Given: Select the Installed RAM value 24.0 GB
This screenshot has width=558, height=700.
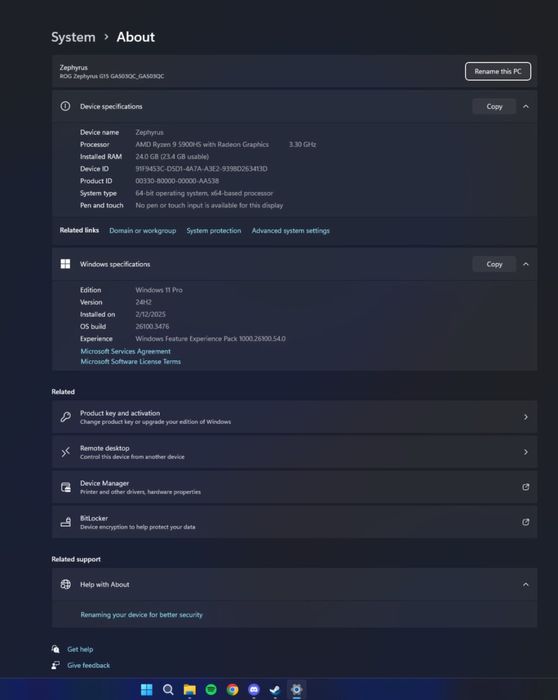Looking at the screenshot, I should 172,157.
